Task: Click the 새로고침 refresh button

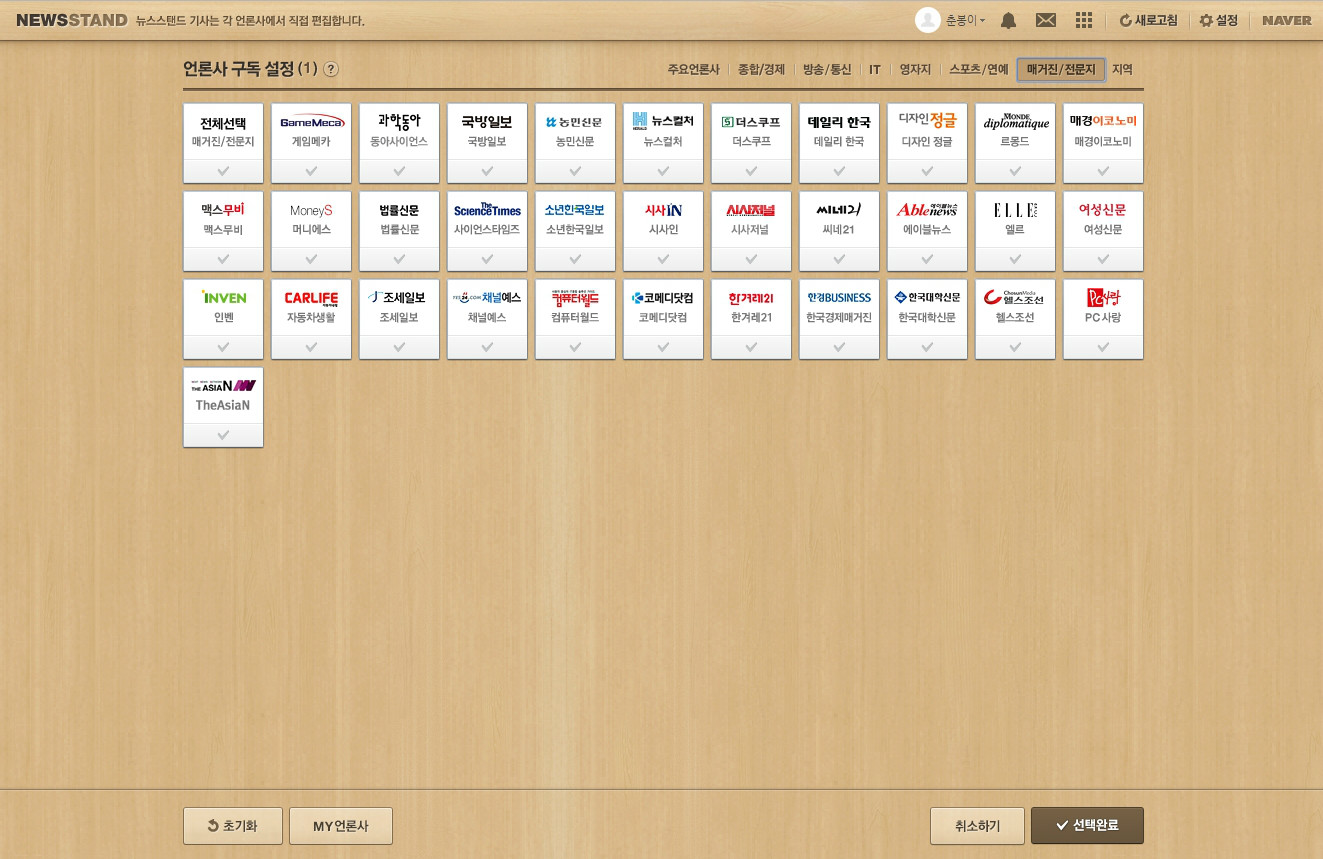Action: 1148,20
